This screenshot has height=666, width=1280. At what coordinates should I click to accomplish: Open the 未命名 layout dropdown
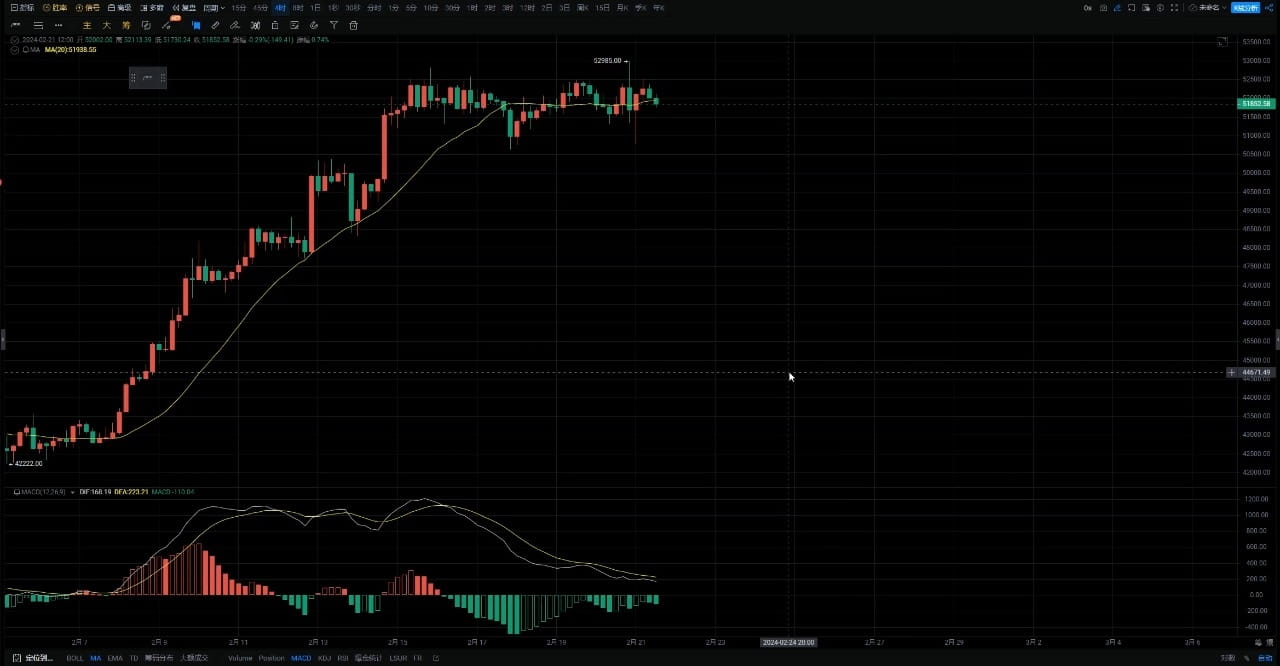click(1207, 8)
